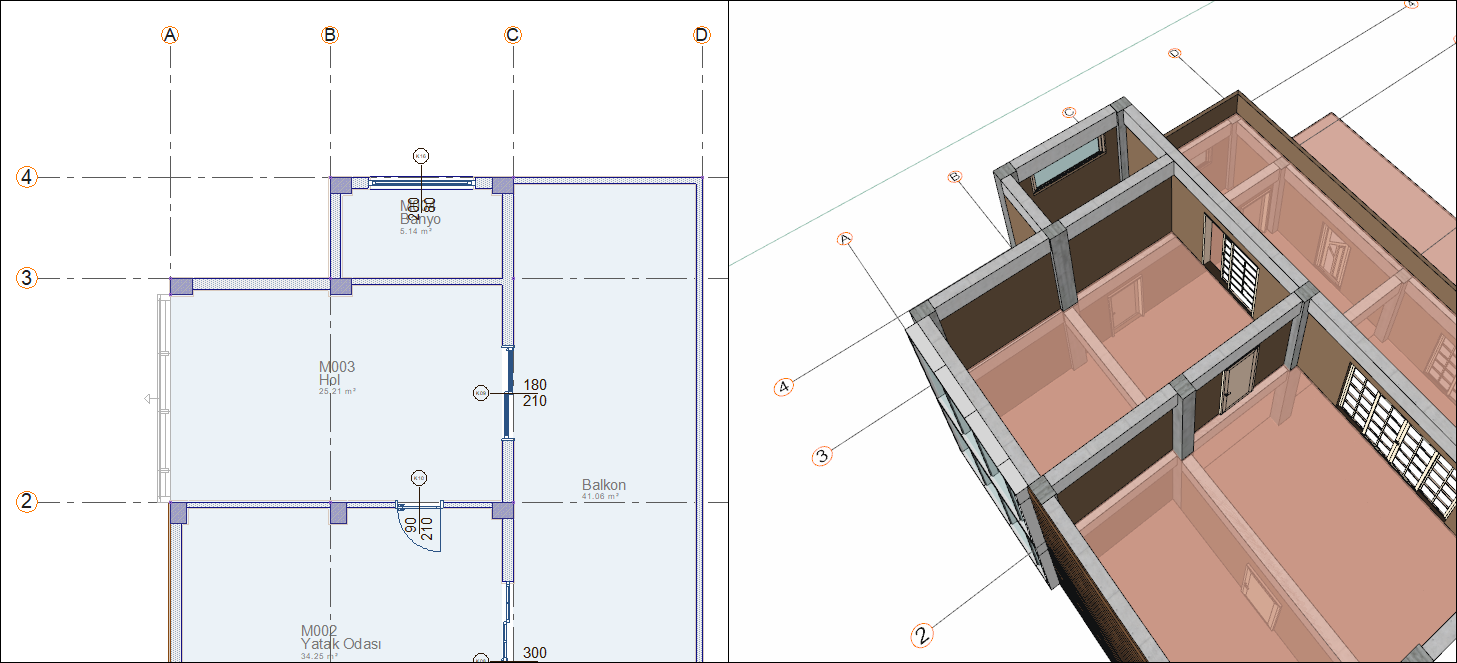Select grid bubble 4 in the floor plan
This screenshot has height=663, width=1457.
27,177
